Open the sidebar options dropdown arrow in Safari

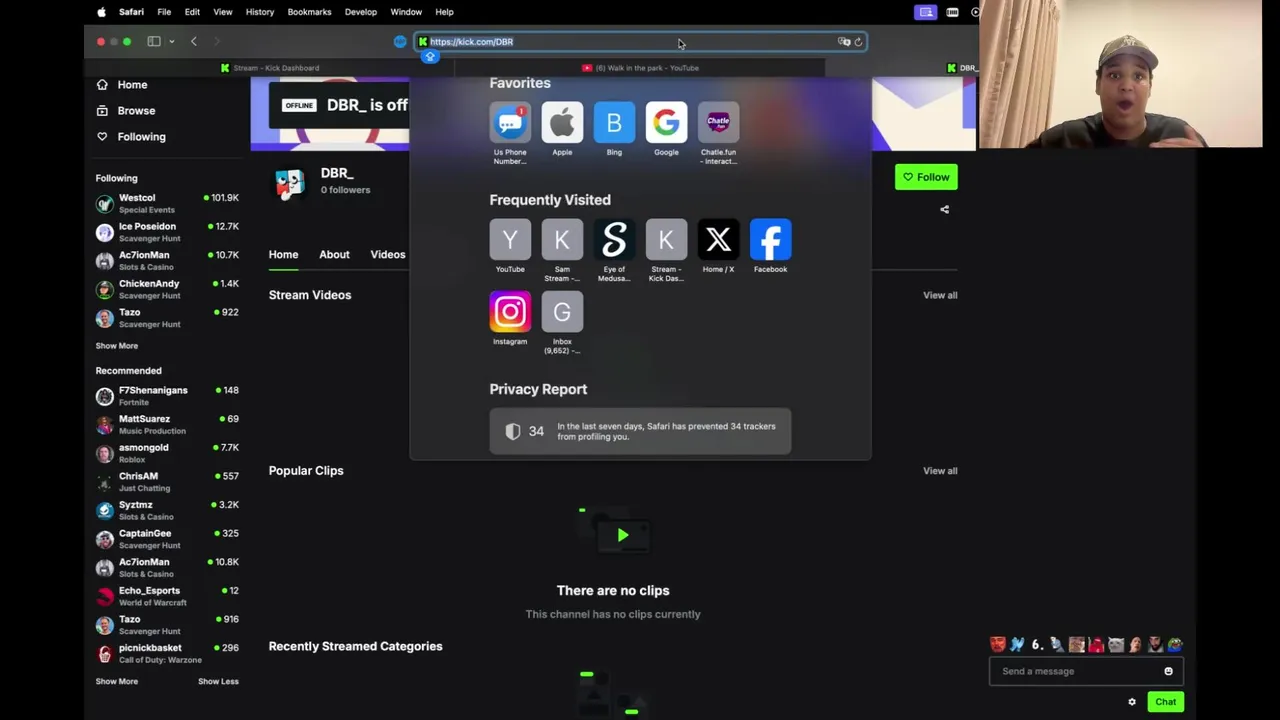point(171,41)
